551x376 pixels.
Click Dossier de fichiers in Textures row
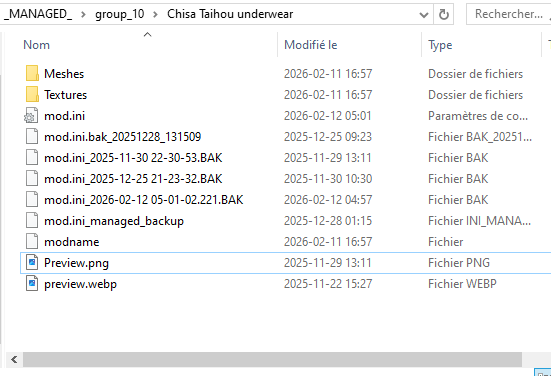tap(475, 95)
